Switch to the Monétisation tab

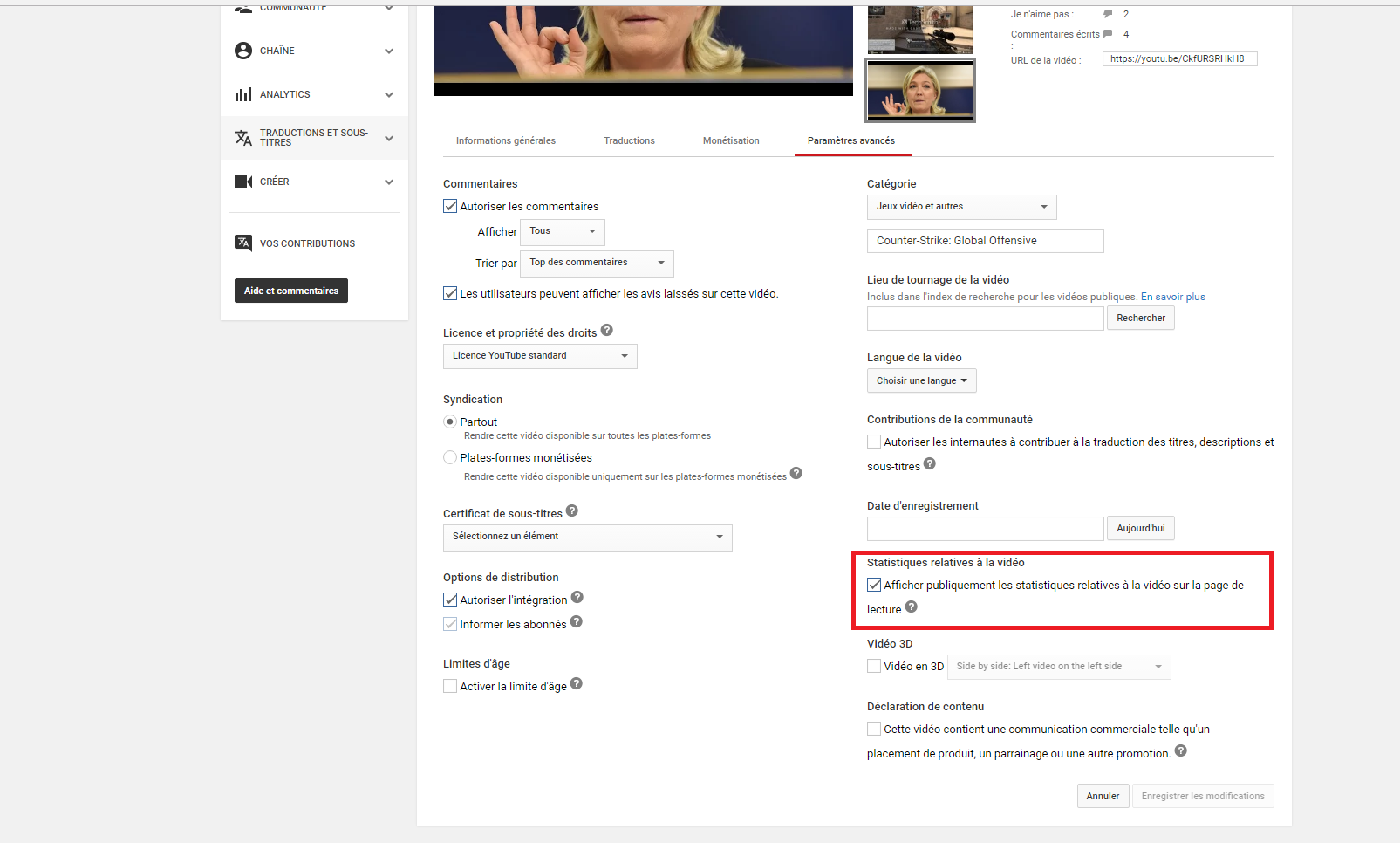[731, 140]
